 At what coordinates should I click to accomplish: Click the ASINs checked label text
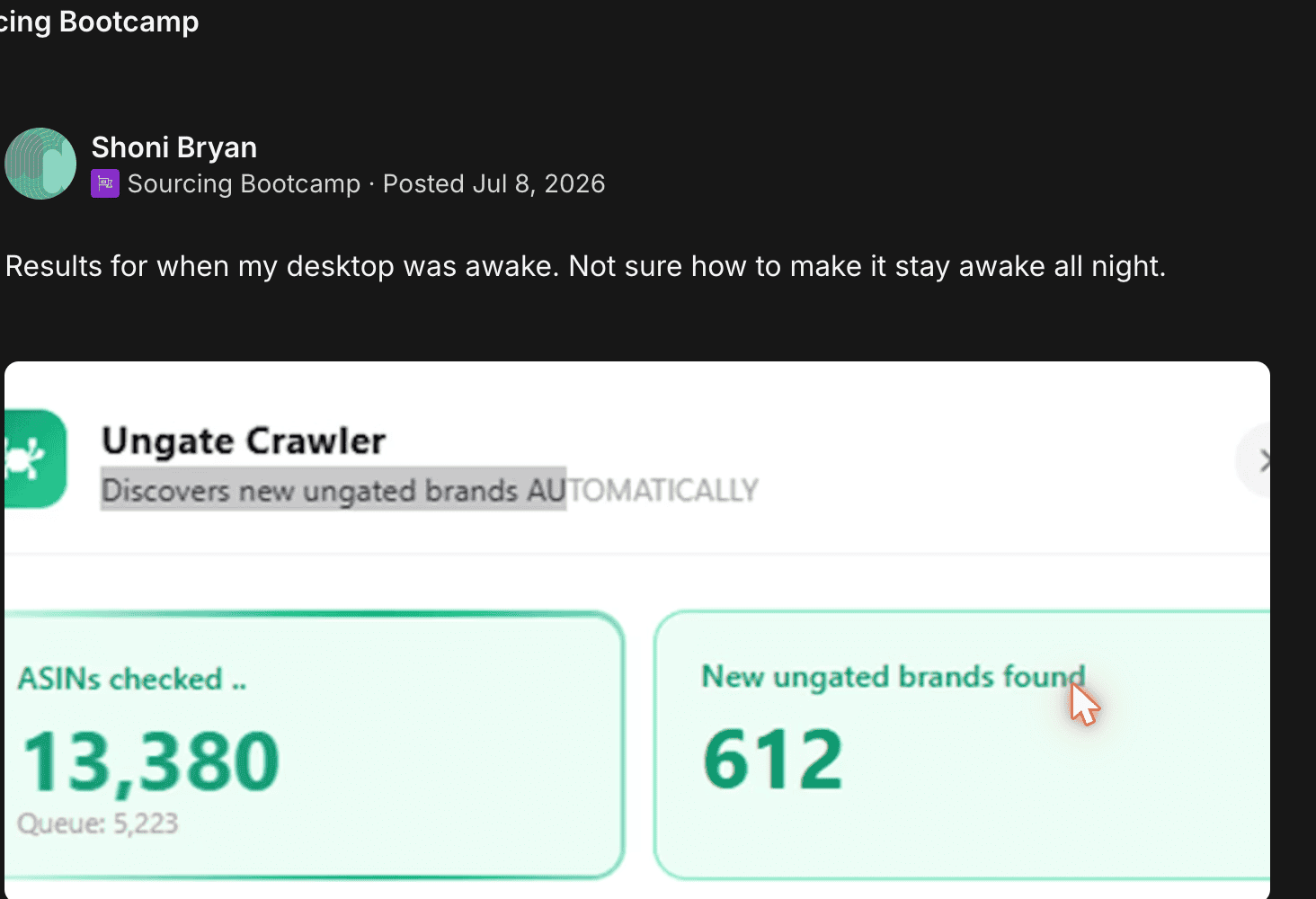[132, 679]
